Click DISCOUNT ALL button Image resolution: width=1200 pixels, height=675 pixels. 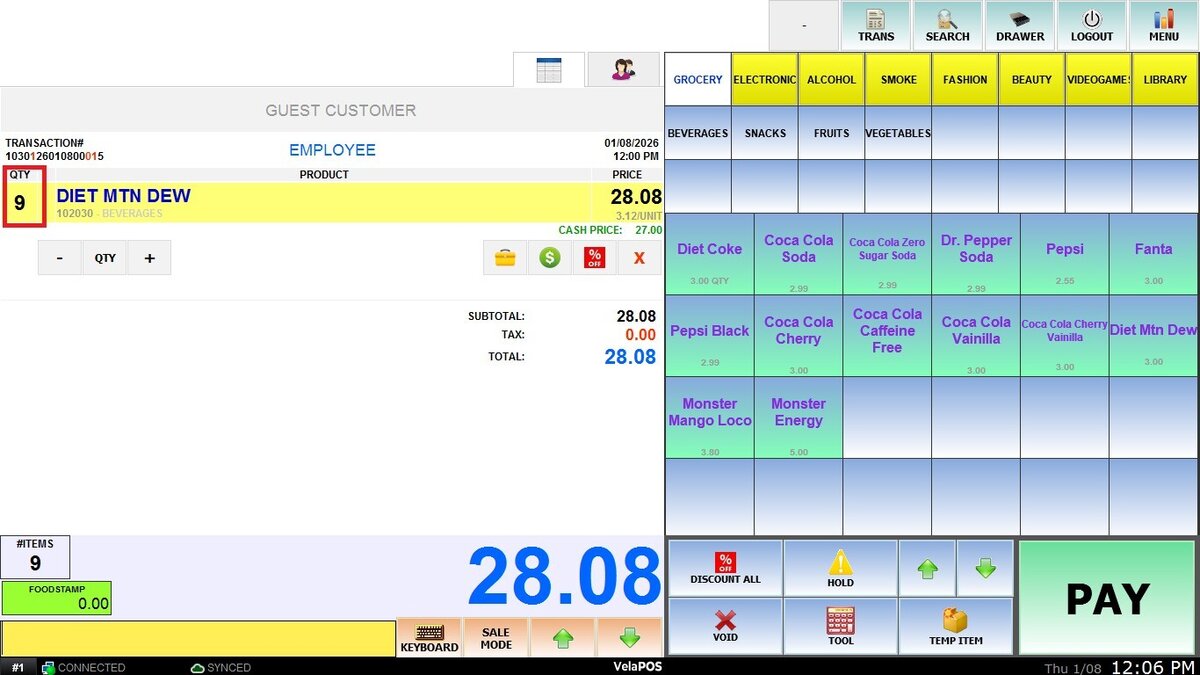(725, 568)
